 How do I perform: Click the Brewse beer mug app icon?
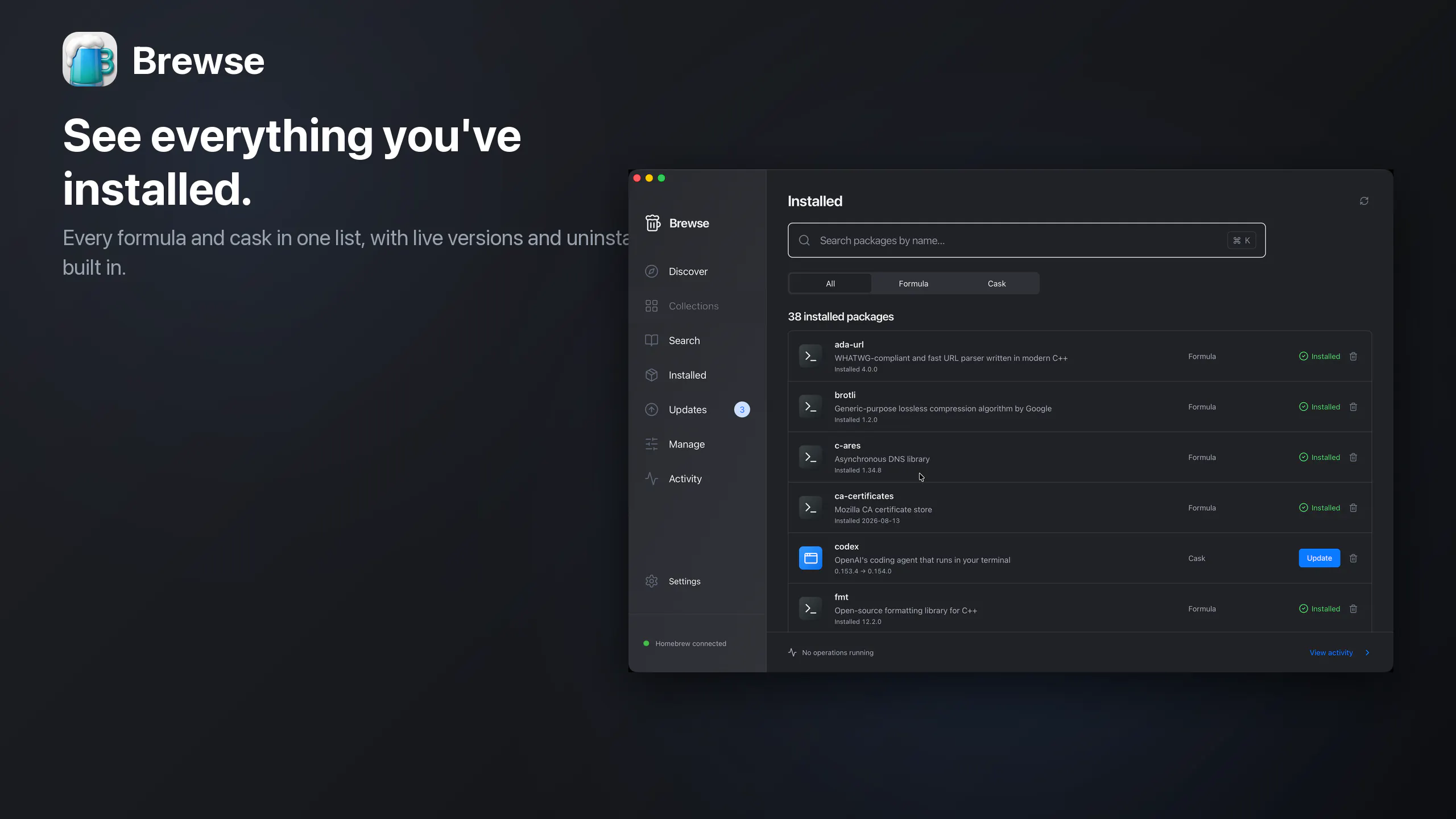[90, 59]
